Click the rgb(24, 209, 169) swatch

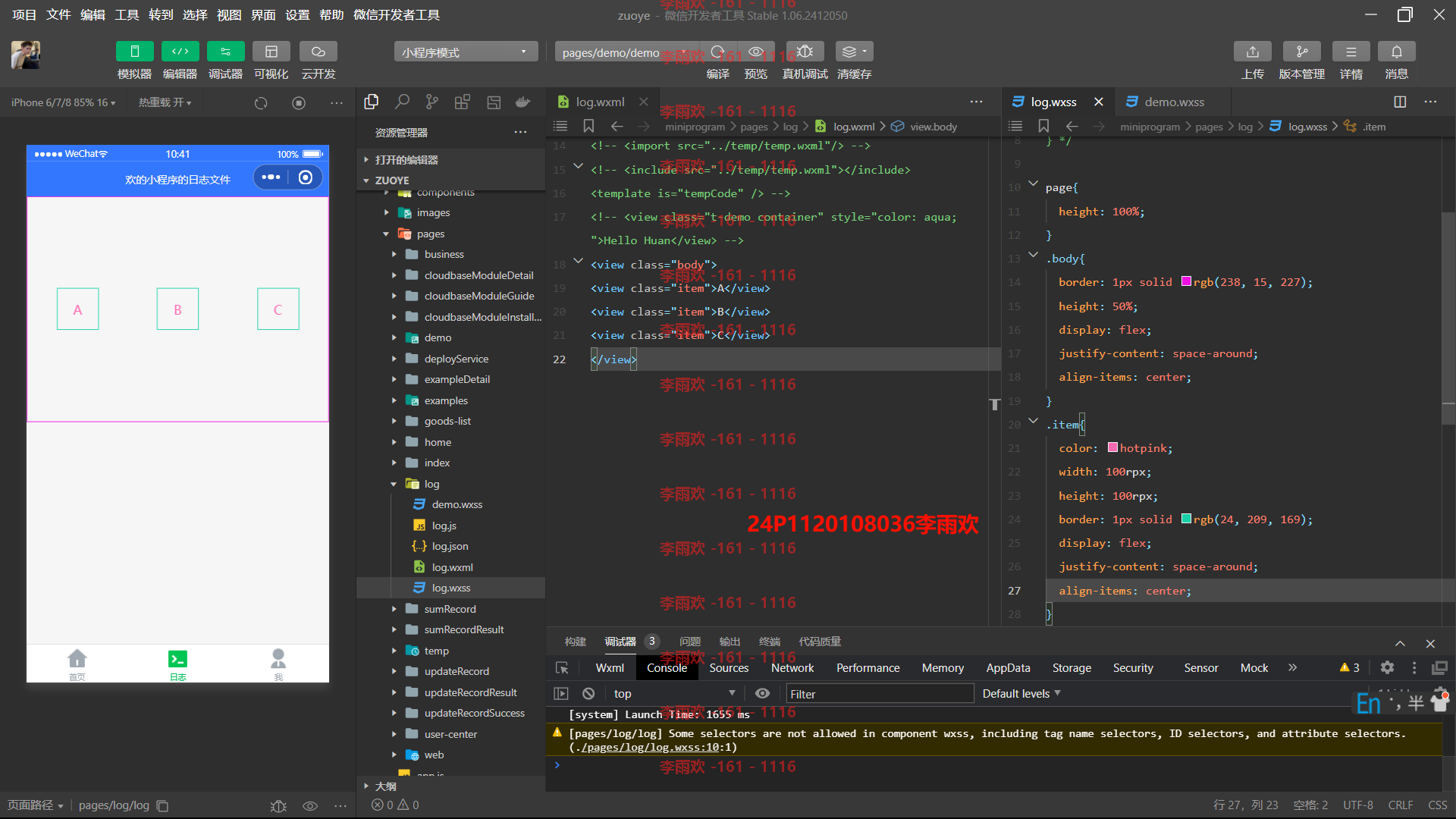[x=1186, y=519]
